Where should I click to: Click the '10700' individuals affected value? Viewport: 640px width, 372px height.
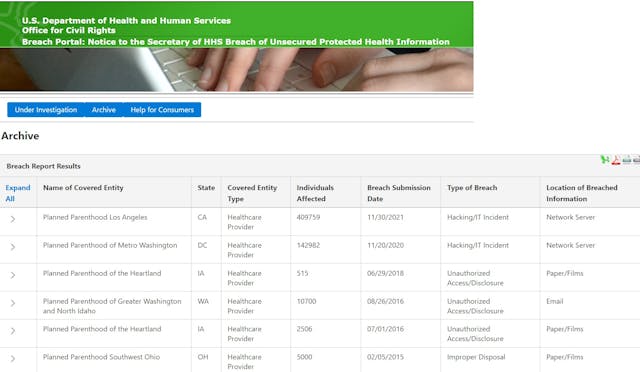(307, 301)
